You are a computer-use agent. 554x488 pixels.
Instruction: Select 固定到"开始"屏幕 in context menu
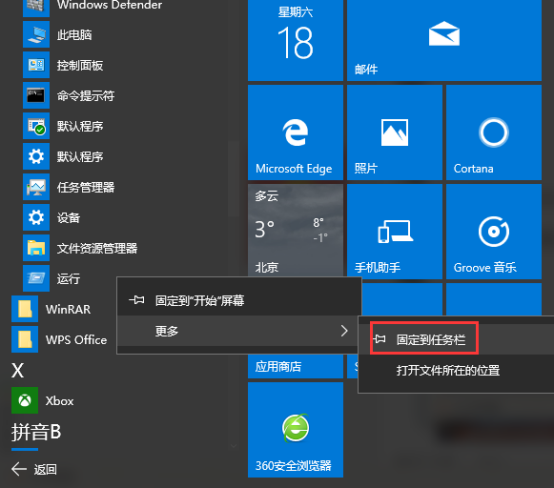(x=239, y=300)
